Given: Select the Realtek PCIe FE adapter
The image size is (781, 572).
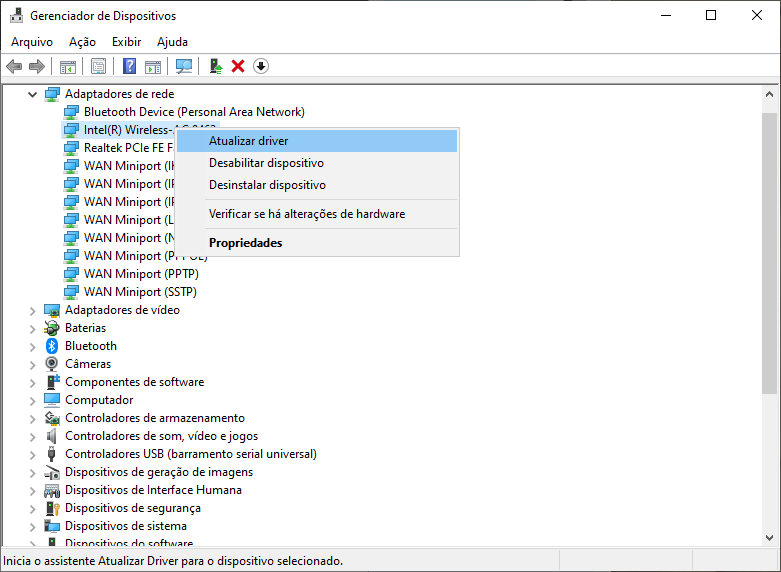Looking at the screenshot, I should pyautogui.click(x=128, y=148).
